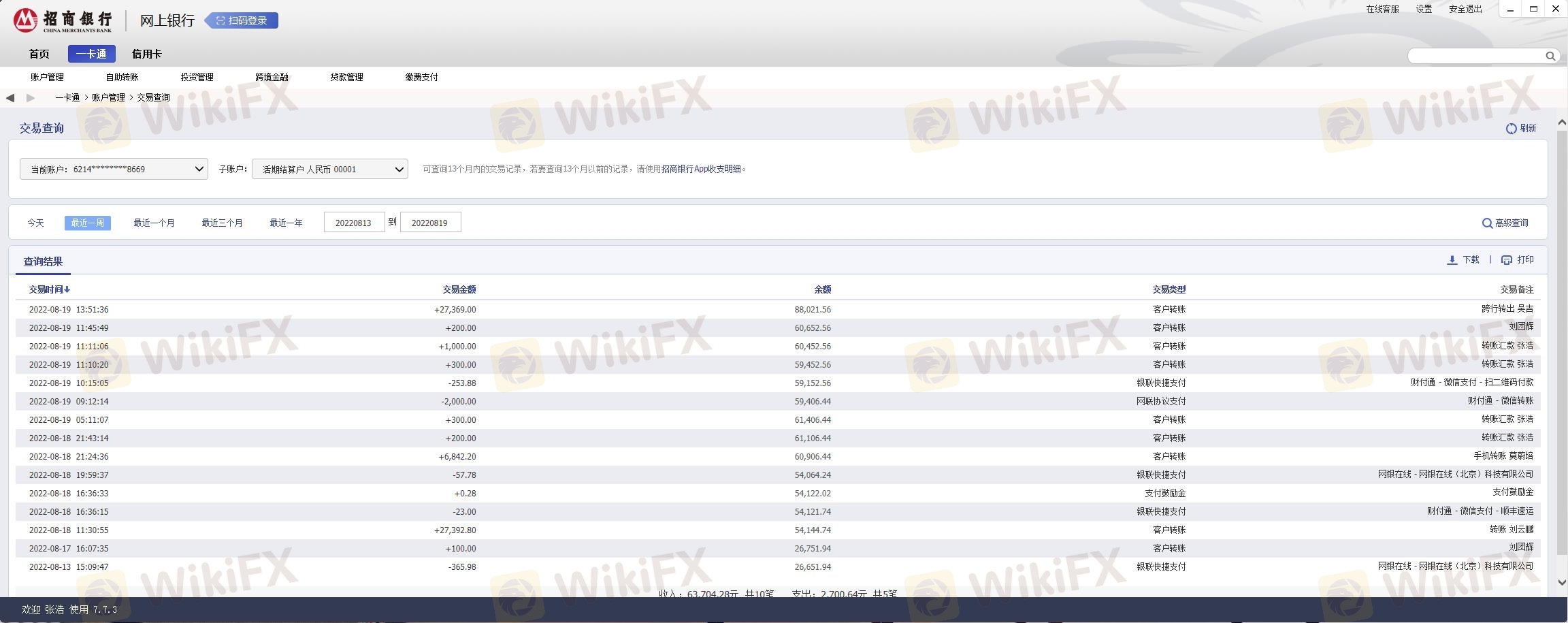Click scrollbar down arrow at right edge
Viewport: 1568px width, 623px height.
(x=1562, y=583)
